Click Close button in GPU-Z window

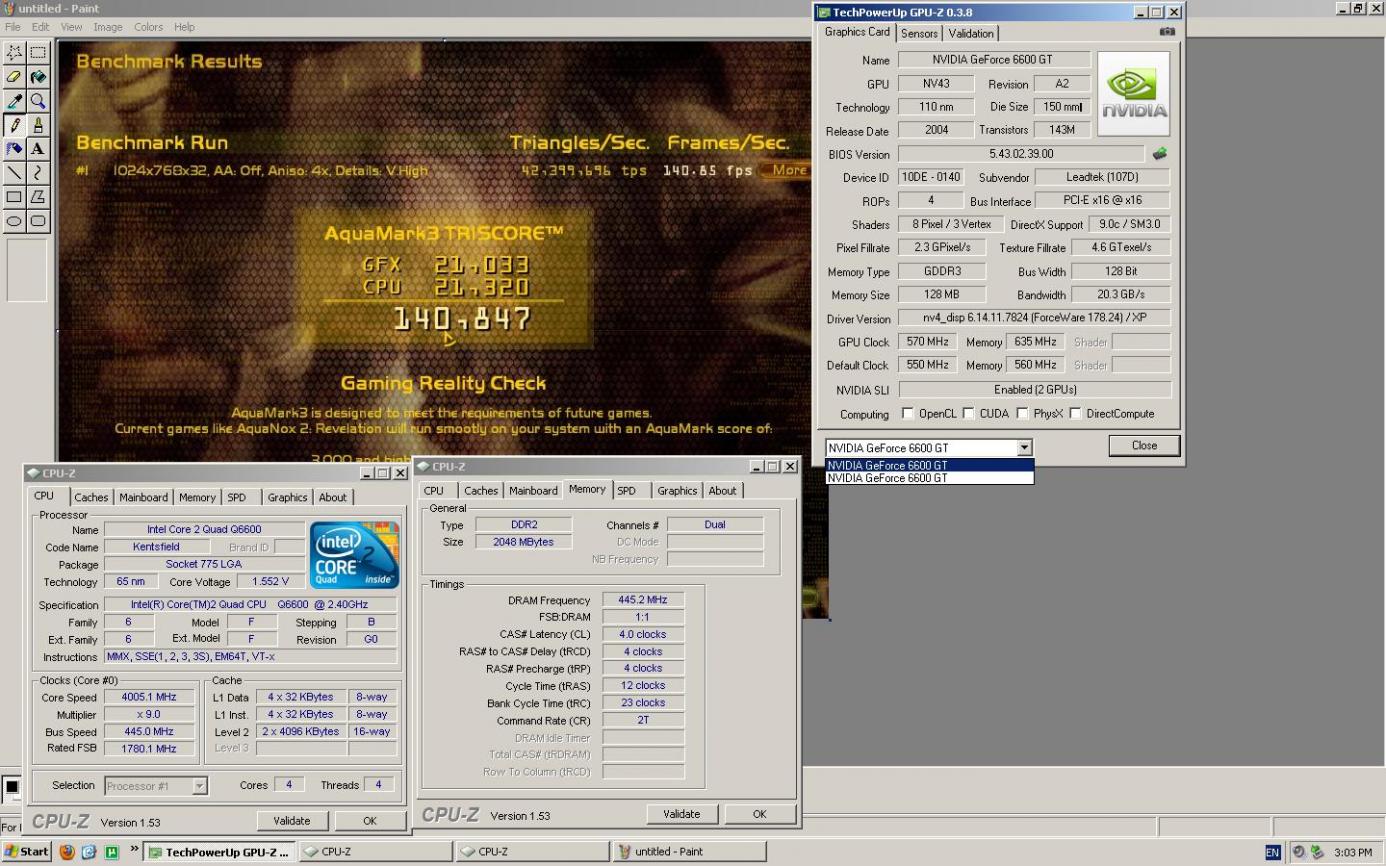(x=1144, y=446)
